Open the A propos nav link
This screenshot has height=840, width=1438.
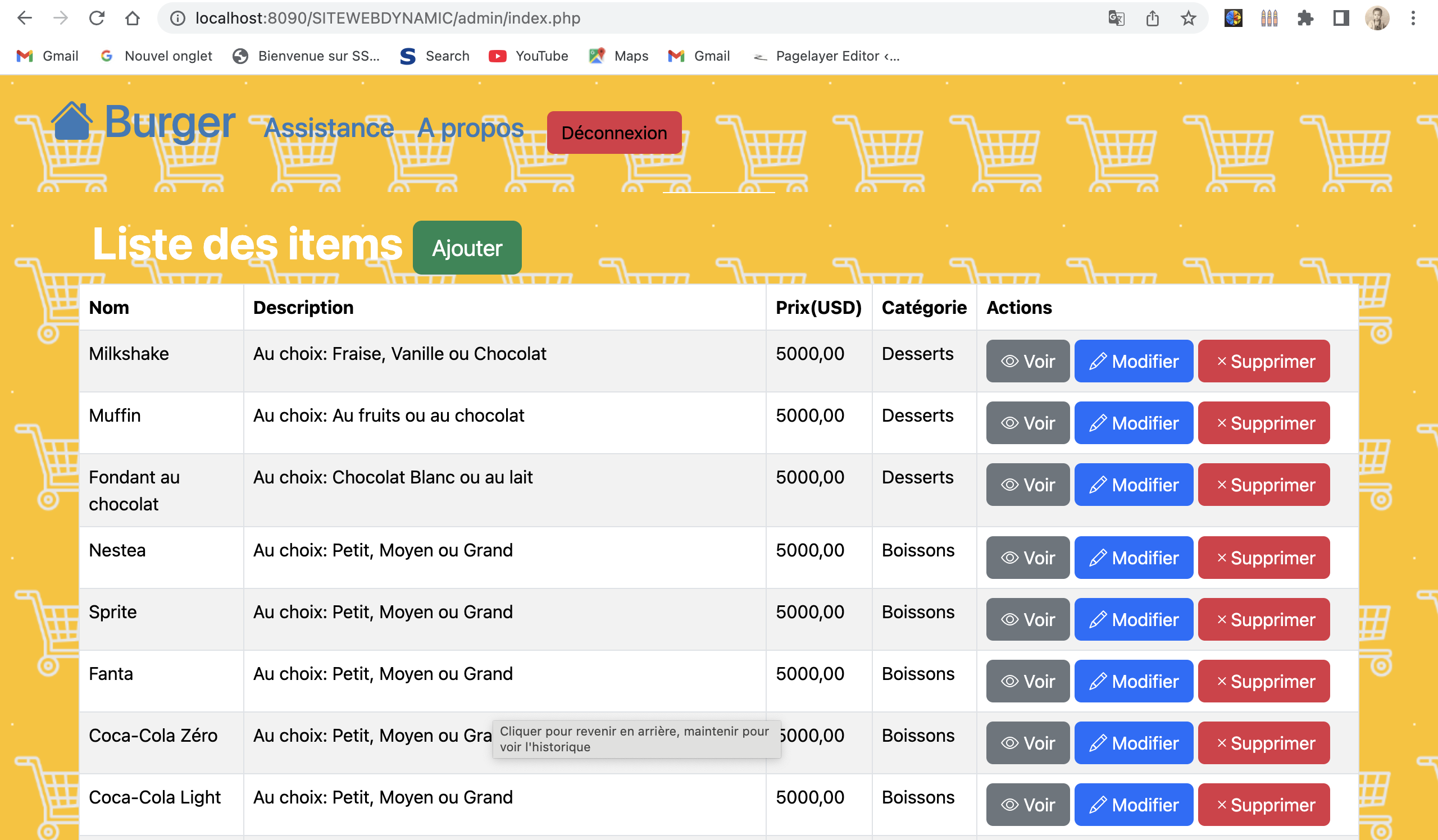pos(470,127)
